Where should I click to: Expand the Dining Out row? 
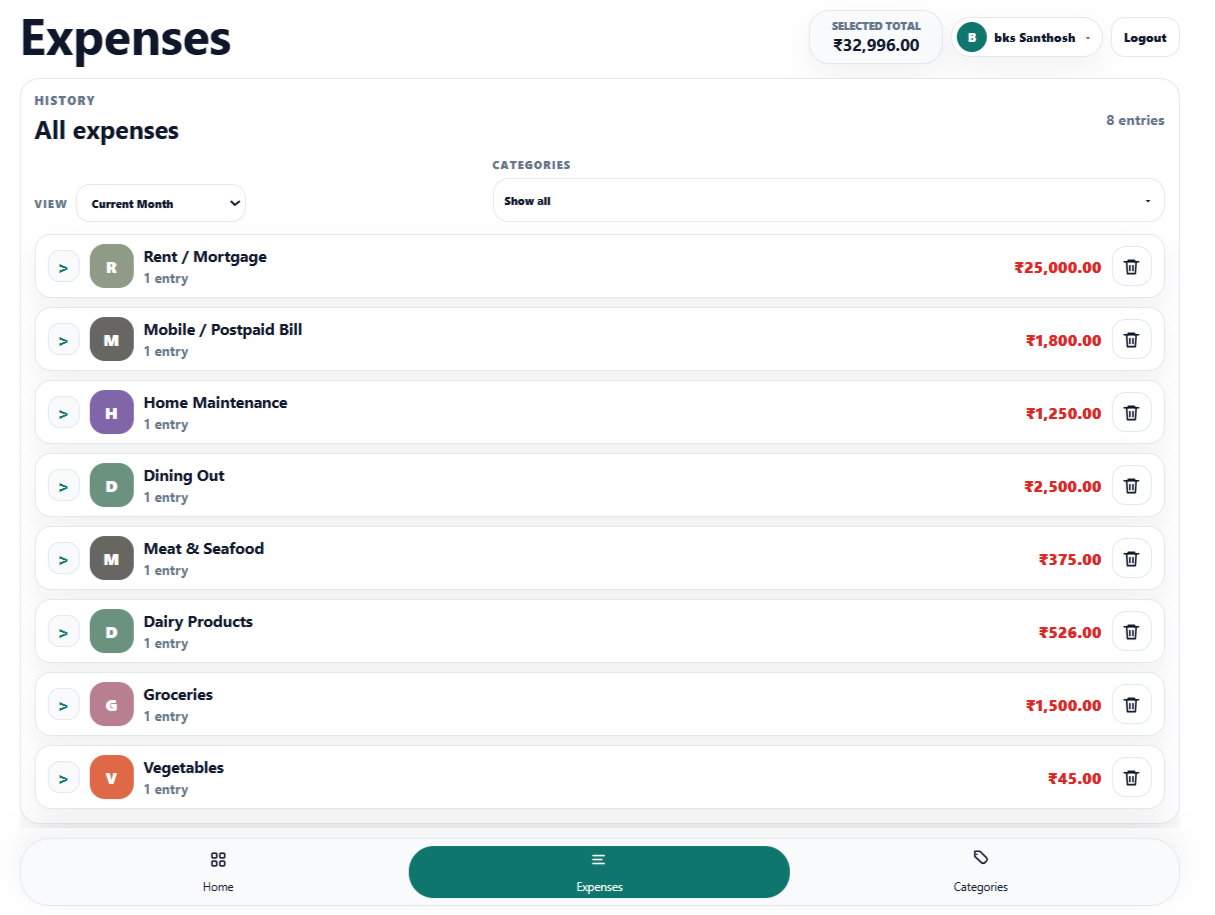64,487
